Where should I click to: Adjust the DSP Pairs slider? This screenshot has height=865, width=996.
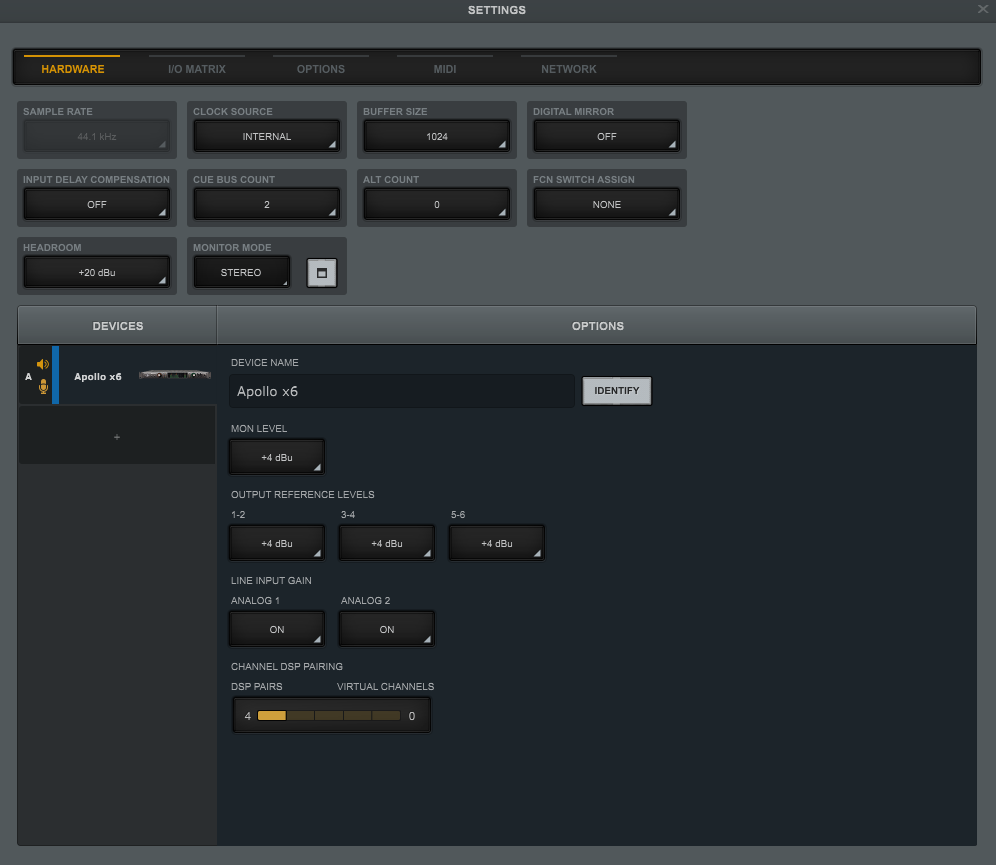pos(329,716)
